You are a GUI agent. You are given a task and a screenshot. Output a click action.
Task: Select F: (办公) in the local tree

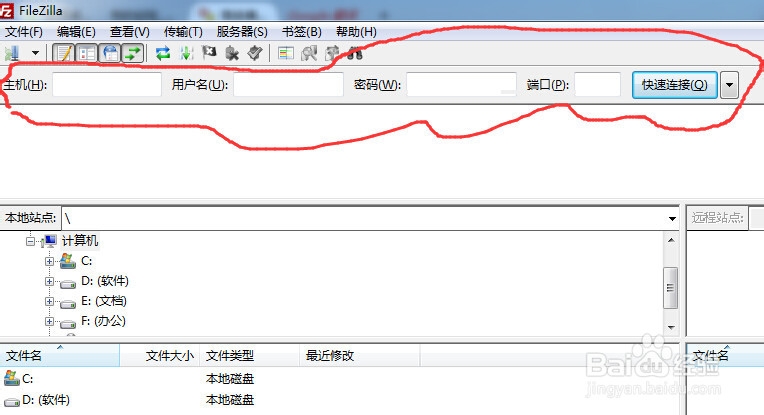tap(103, 321)
